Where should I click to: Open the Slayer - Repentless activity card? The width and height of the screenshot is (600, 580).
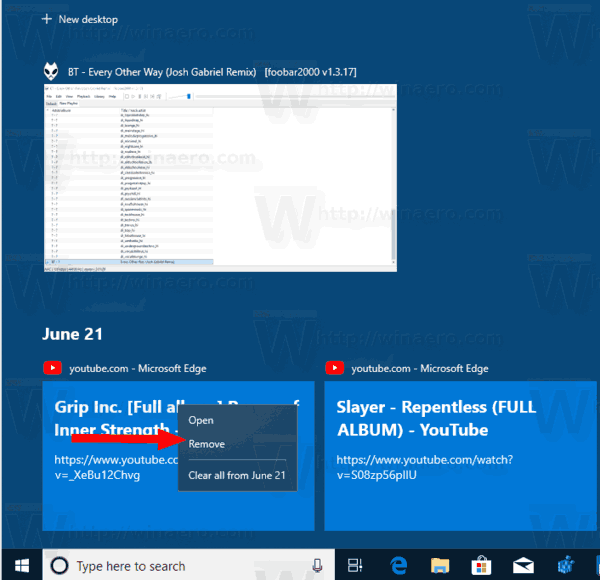click(x=460, y=456)
